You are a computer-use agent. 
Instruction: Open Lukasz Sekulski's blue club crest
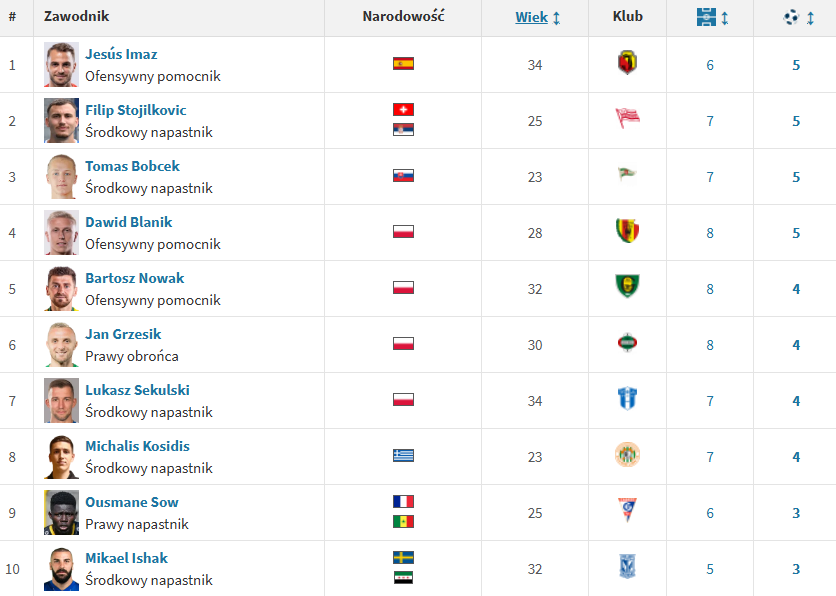tap(628, 398)
